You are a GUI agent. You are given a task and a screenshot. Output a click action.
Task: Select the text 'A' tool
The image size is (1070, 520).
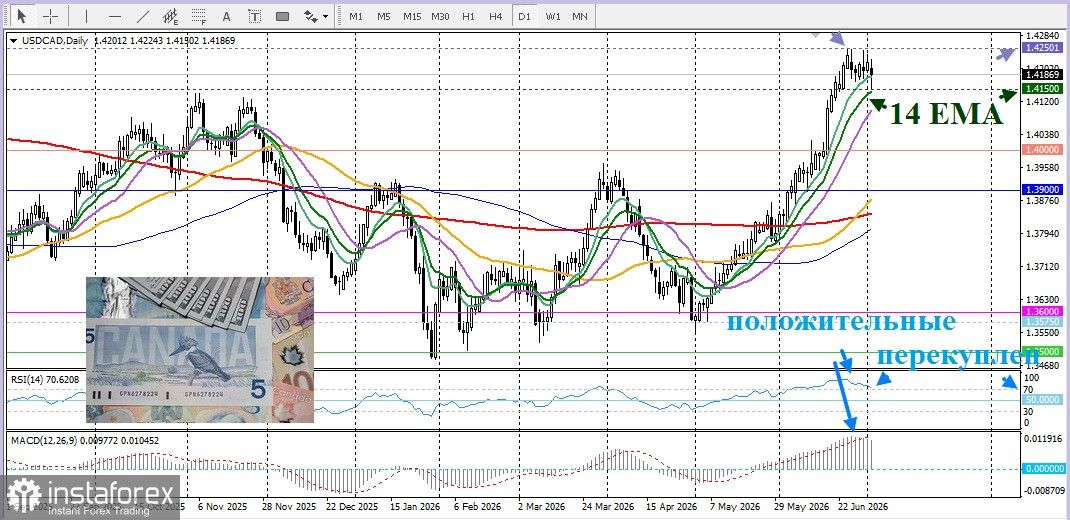tap(227, 16)
